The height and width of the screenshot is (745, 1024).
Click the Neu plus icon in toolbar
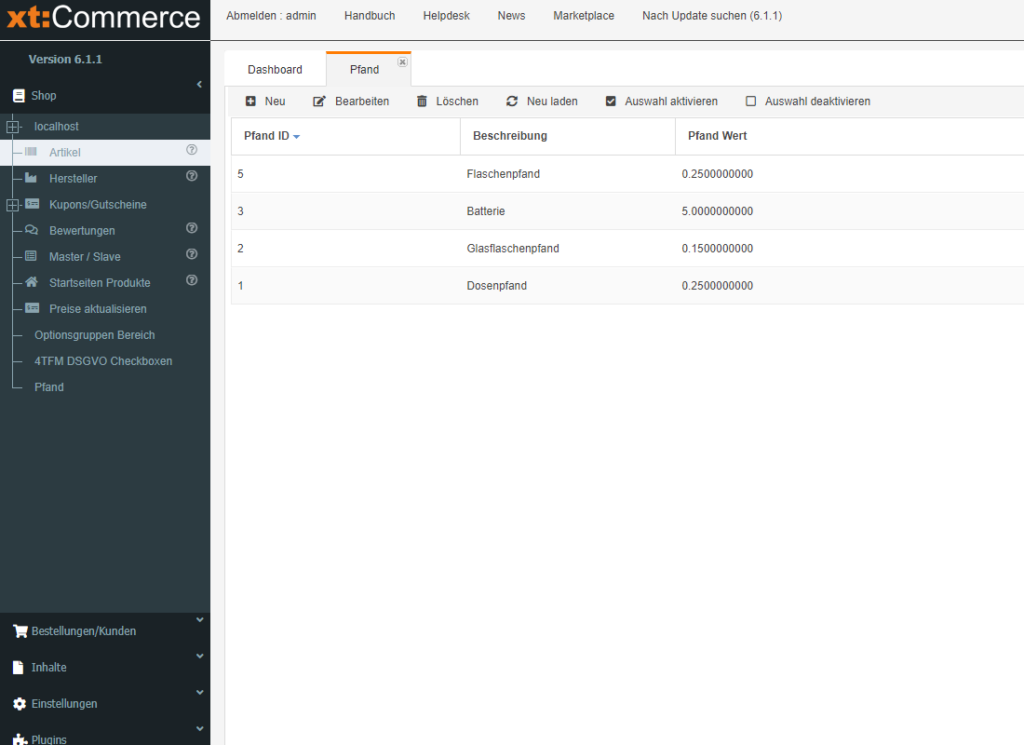[251, 101]
